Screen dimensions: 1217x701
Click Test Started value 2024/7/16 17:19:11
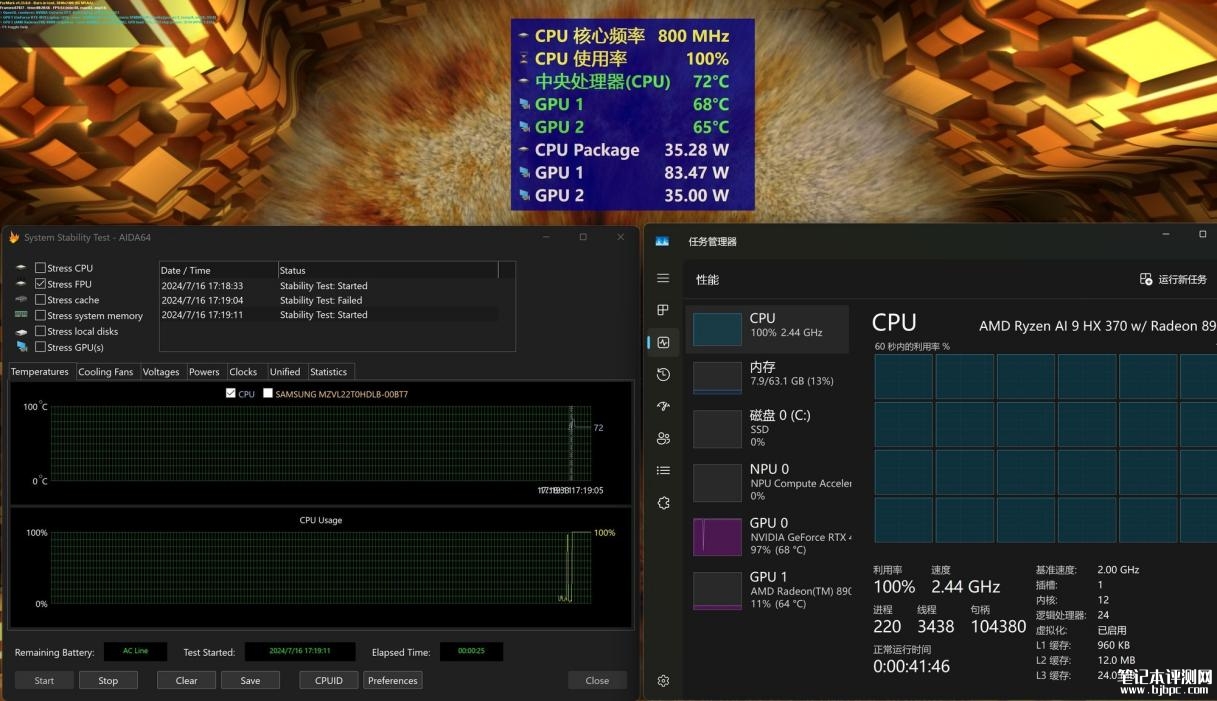pos(299,651)
